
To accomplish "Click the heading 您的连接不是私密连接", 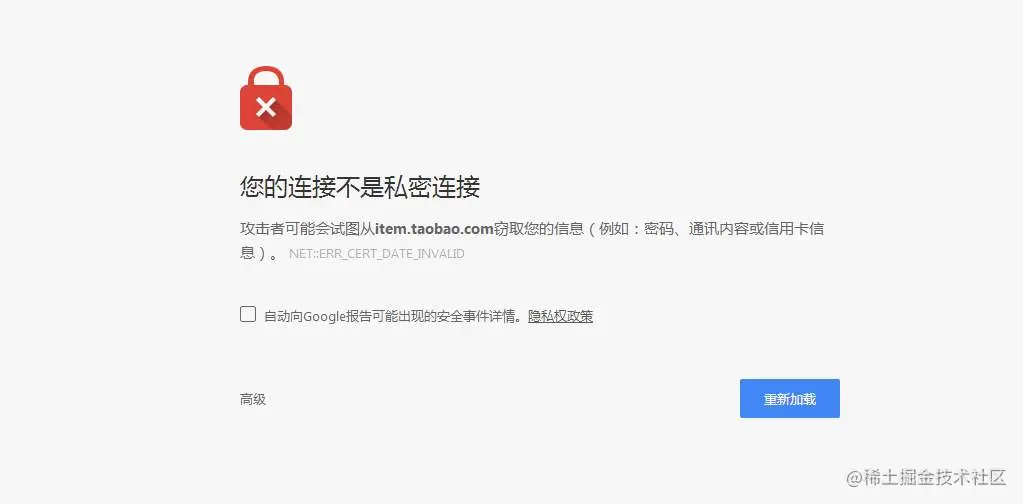I will click(x=359, y=187).
